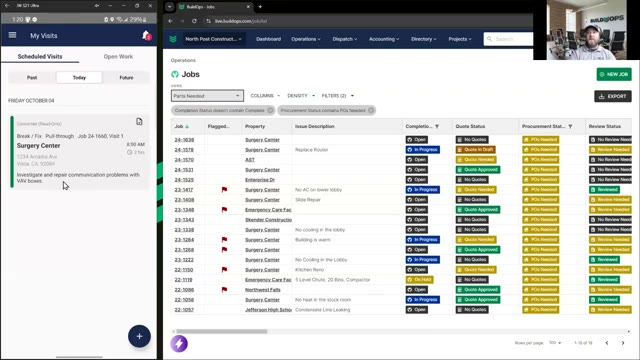Go back in the browser
This screenshot has width=640, height=360.
[x=171, y=21]
